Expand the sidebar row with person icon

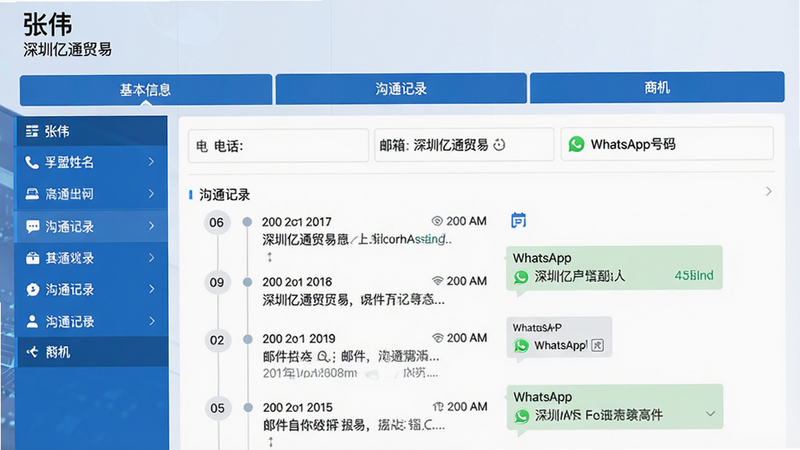(151, 321)
